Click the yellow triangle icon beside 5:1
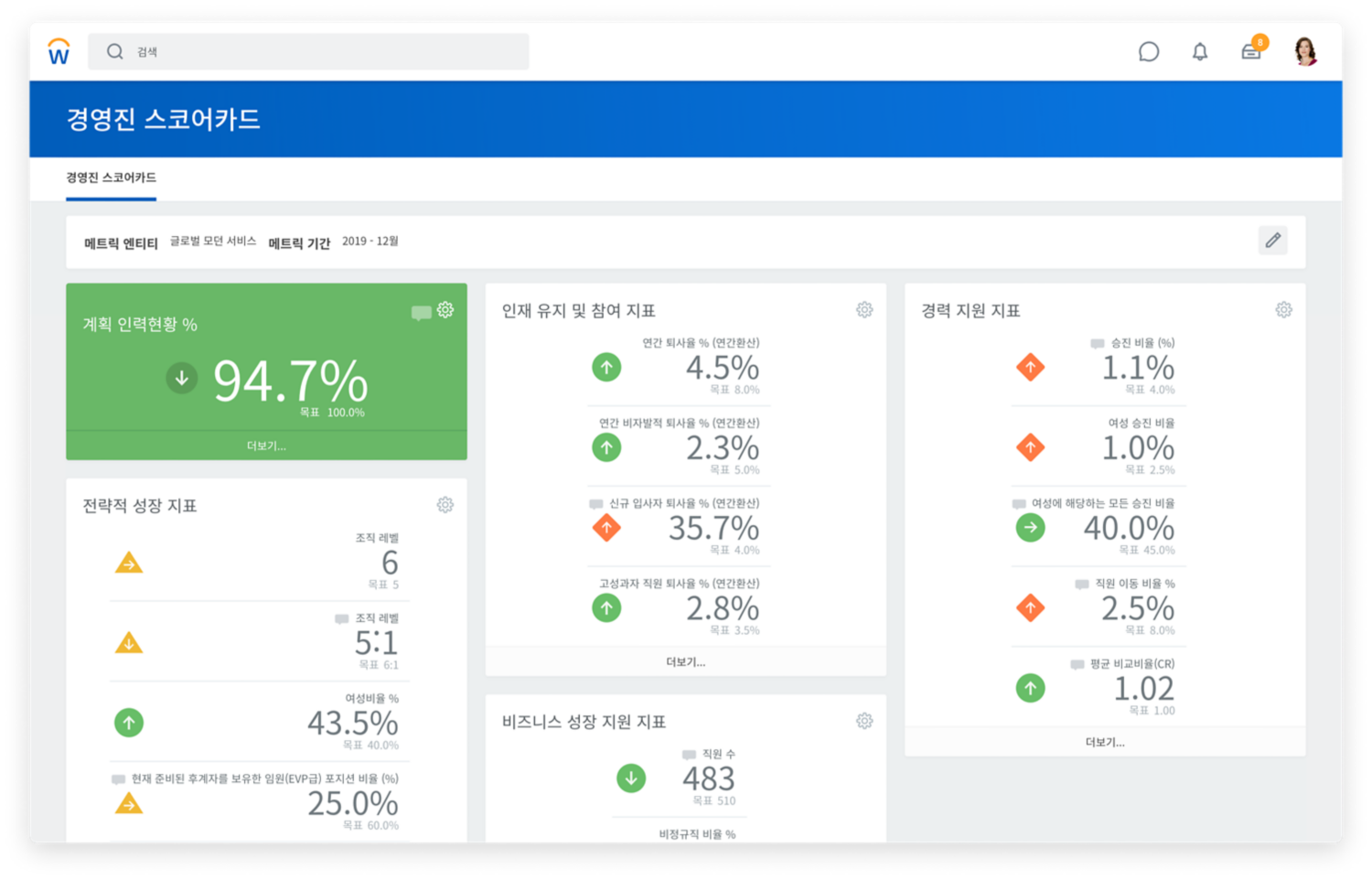This screenshot has height=880, width=1372. coord(129,643)
